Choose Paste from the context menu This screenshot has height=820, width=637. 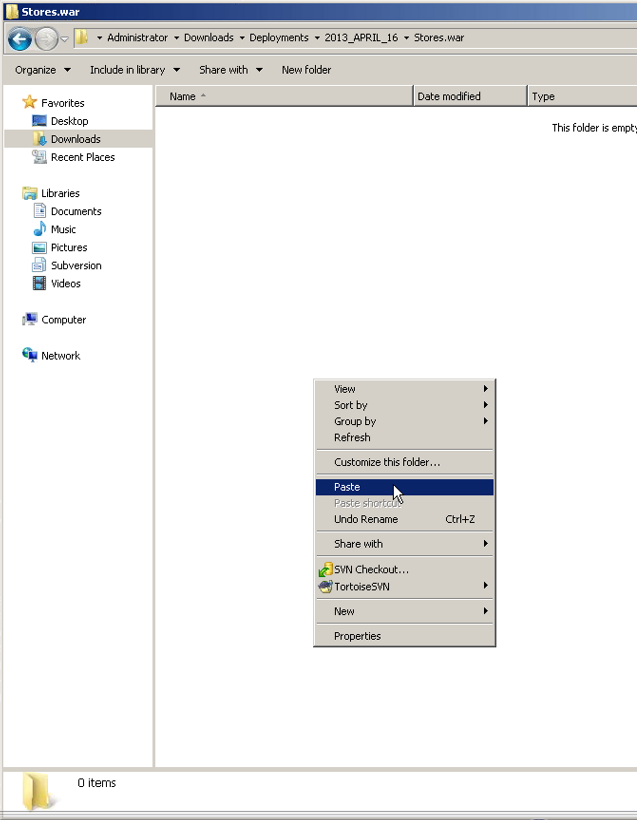(x=347, y=487)
